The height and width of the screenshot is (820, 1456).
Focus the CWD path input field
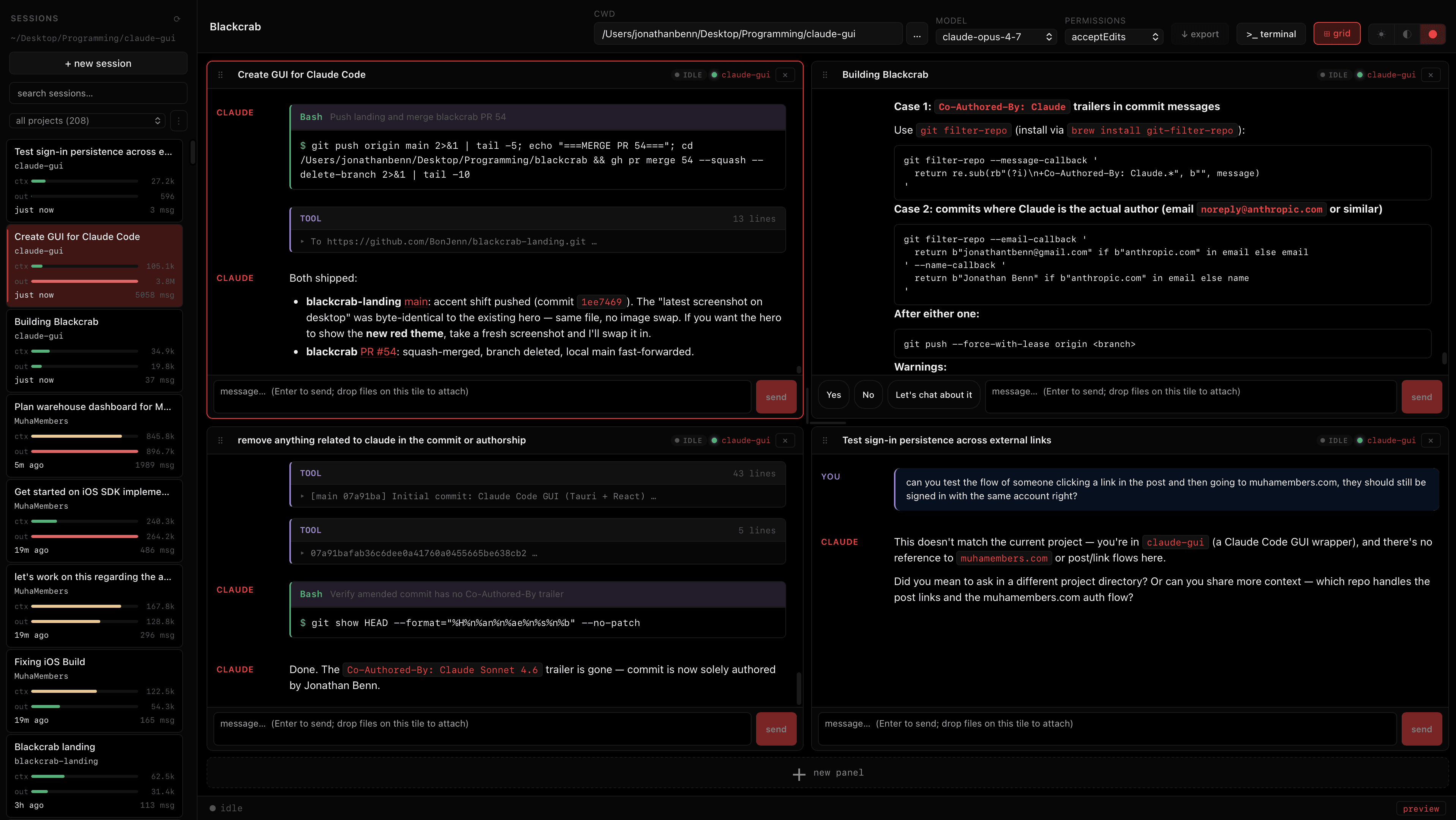click(748, 34)
